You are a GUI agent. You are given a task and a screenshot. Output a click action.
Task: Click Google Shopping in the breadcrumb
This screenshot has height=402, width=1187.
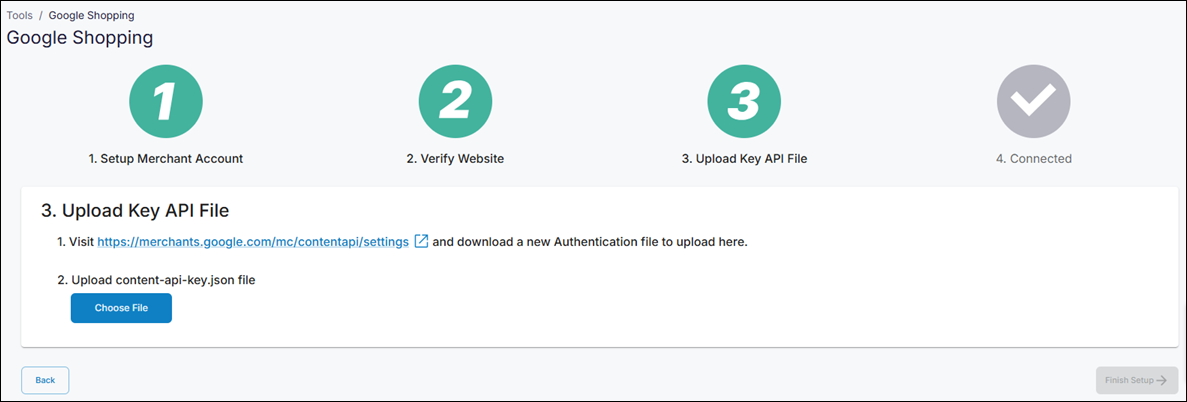tap(91, 16)
